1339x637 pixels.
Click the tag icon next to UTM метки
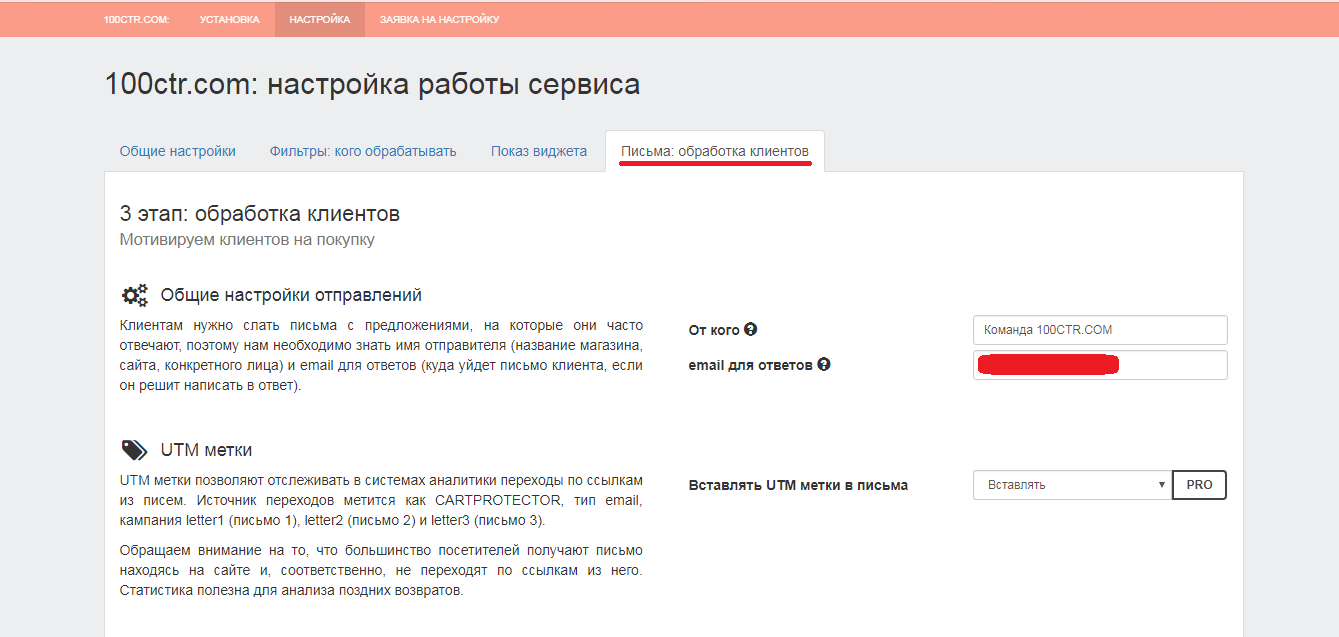(x=134, y=450)
